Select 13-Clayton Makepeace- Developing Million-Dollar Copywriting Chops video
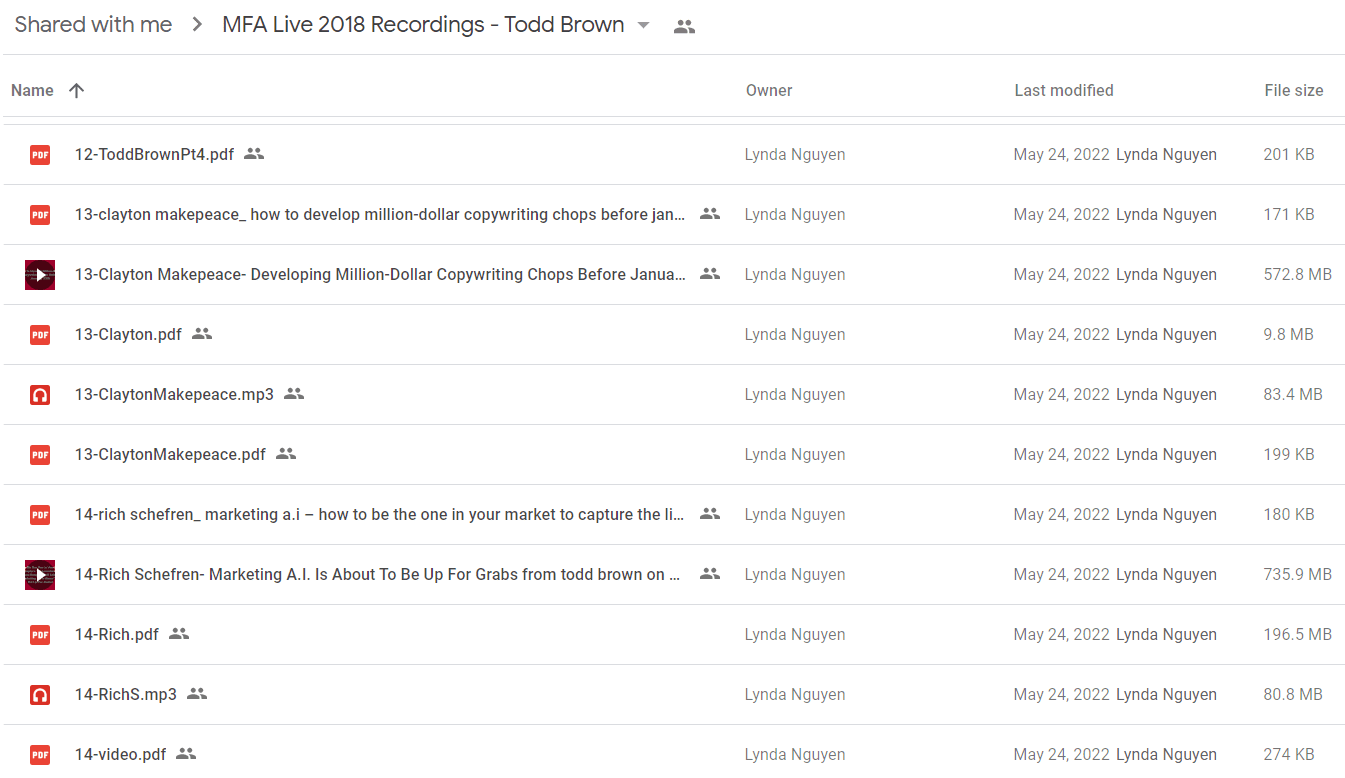 381,275
